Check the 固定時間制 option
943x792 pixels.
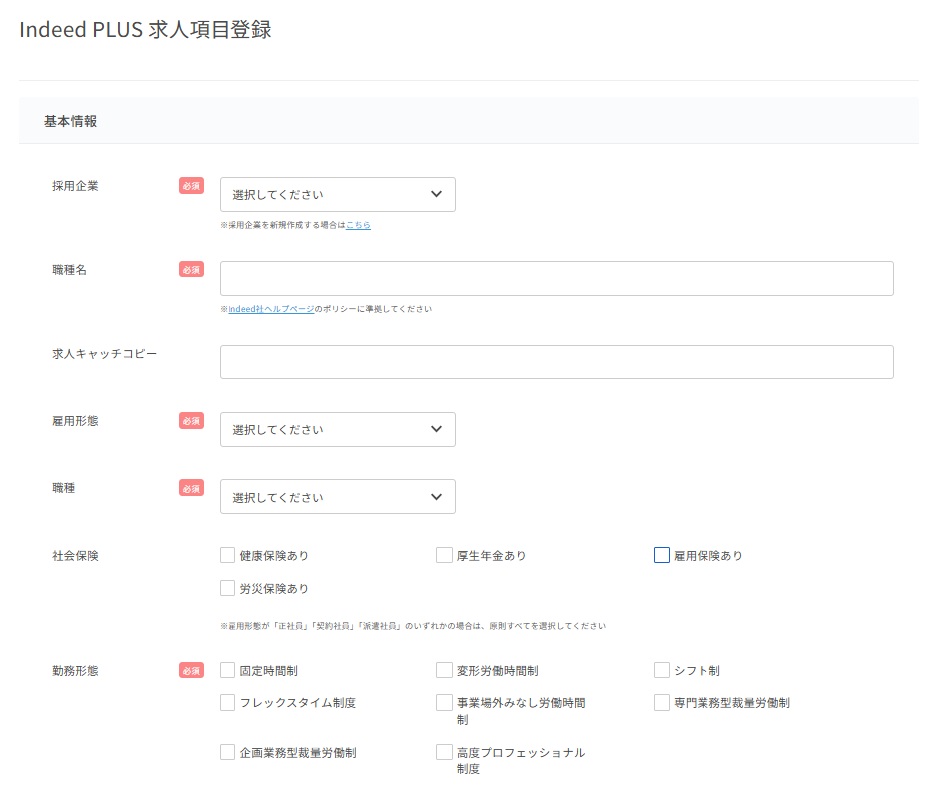(x=228, y=670)
